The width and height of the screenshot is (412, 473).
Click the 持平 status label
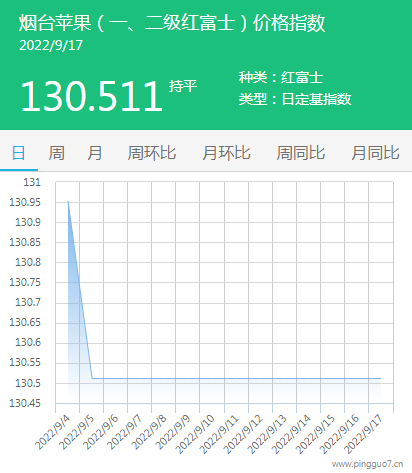click(183, 86)
